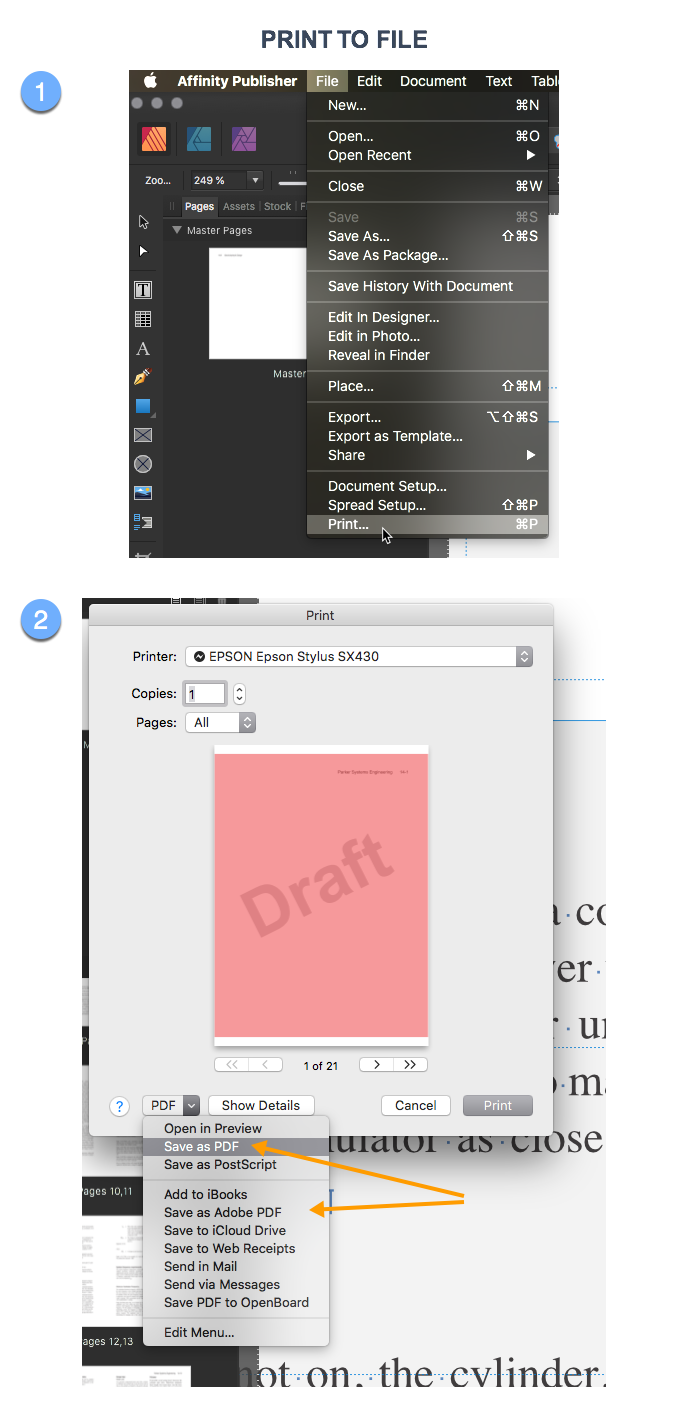
Task: Go to last page in print preview
Action: click(410, 1065)
